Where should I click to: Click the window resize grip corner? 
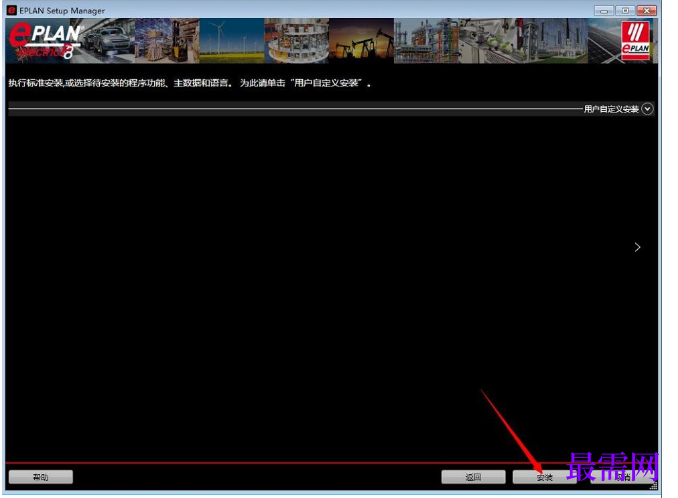click(x=653, y=486)
